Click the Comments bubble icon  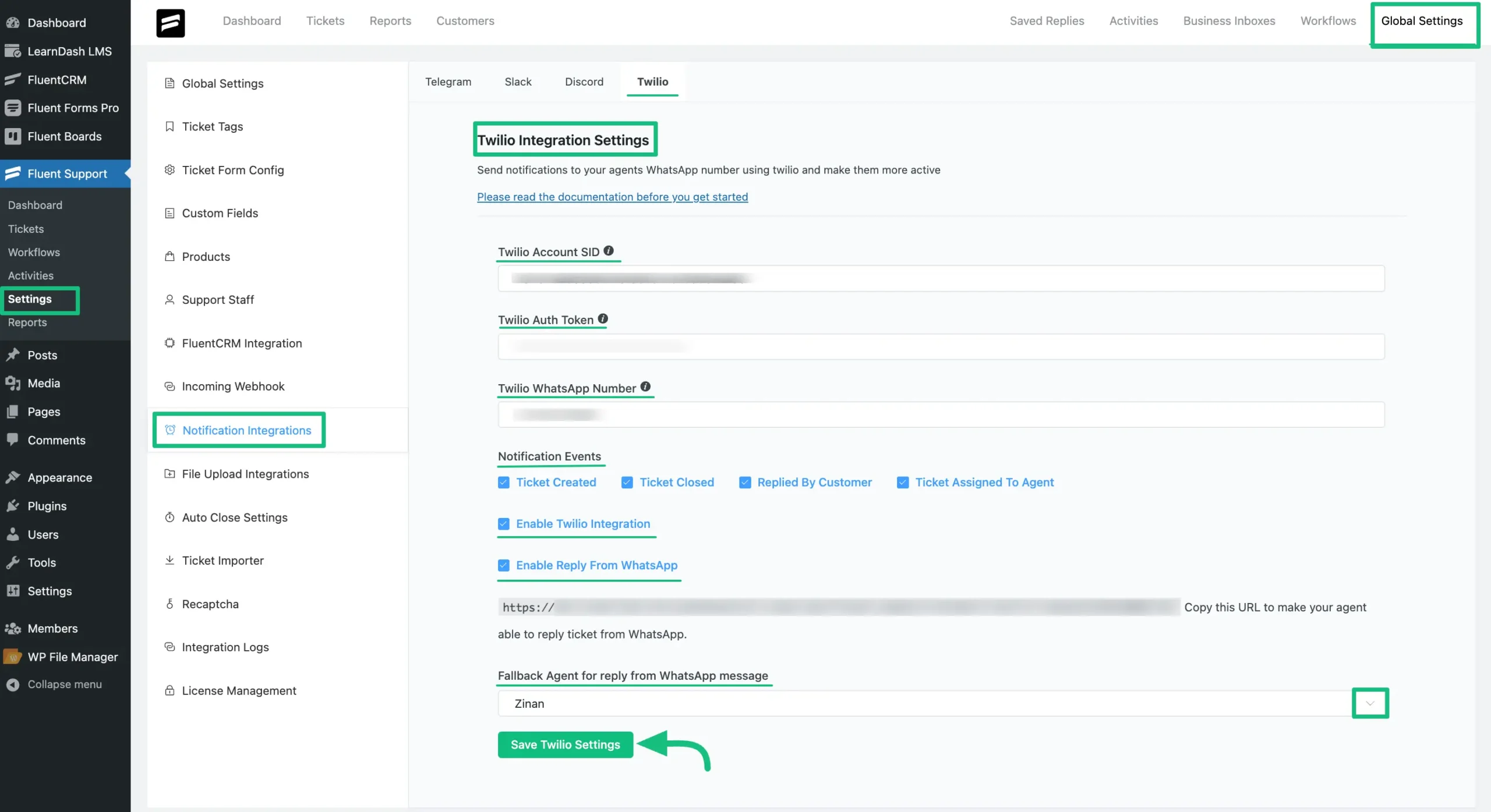(x=13, y=440)
